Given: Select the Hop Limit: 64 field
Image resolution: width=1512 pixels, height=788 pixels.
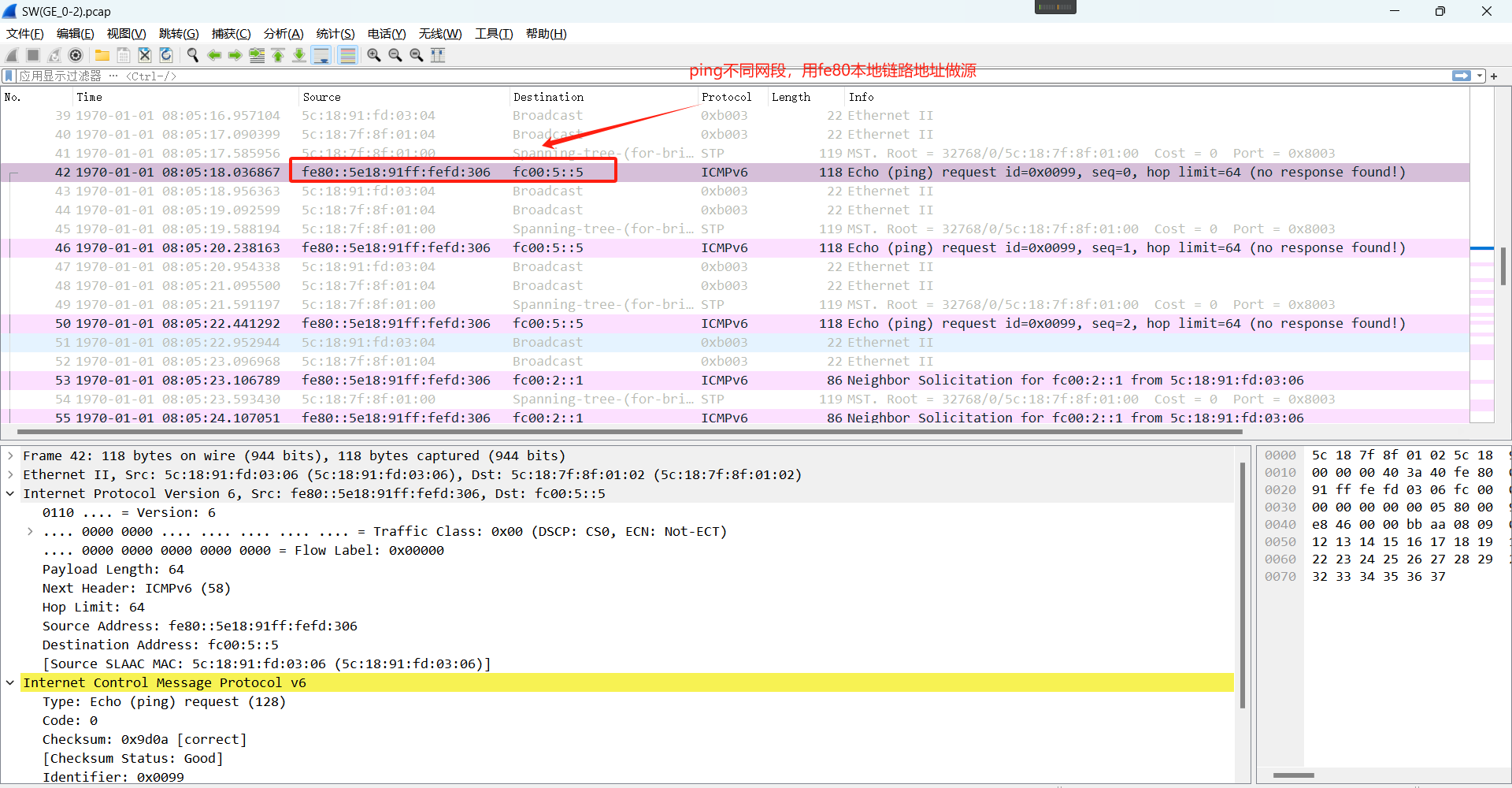Looking at the screenshot, I should [x=94, y=607].
